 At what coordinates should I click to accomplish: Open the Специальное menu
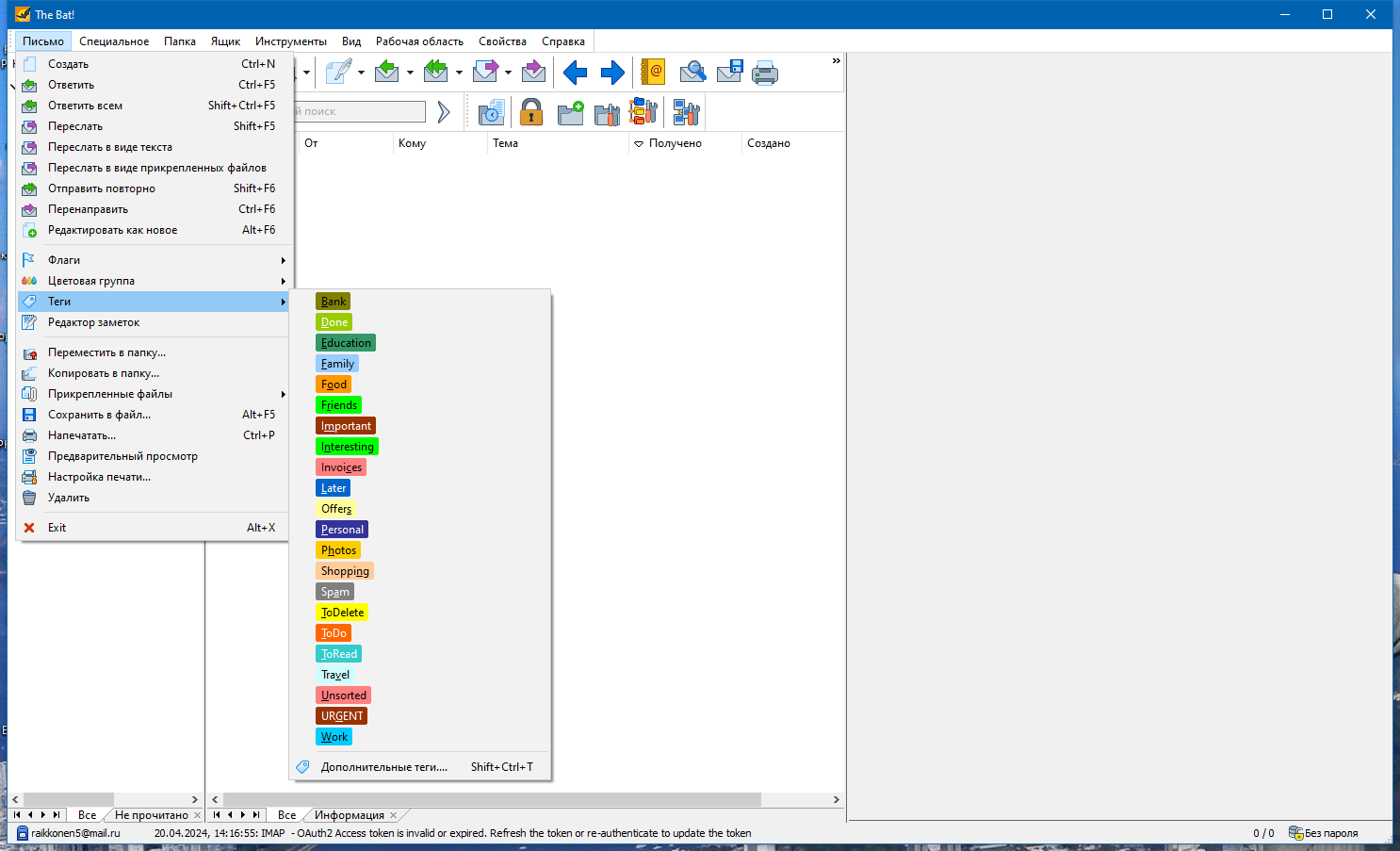114,41
